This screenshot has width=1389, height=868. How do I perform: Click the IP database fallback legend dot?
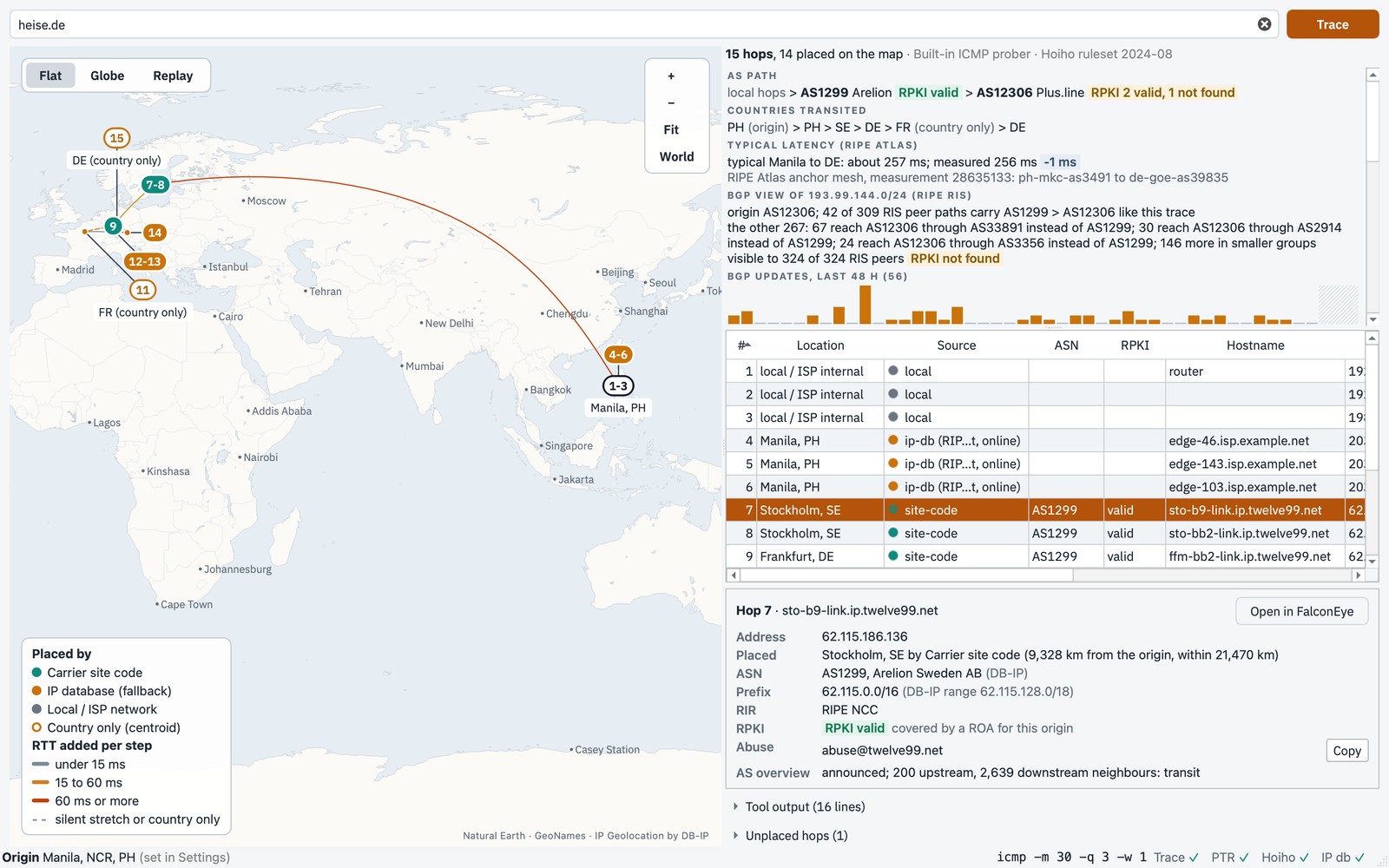36,690
